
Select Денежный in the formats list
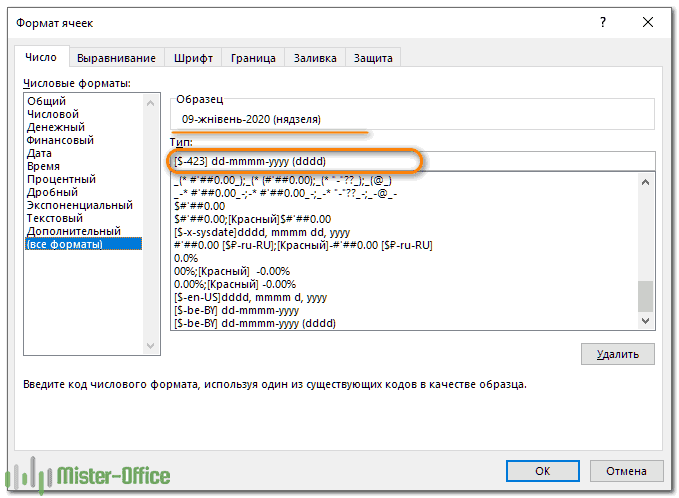click(55, 127)
